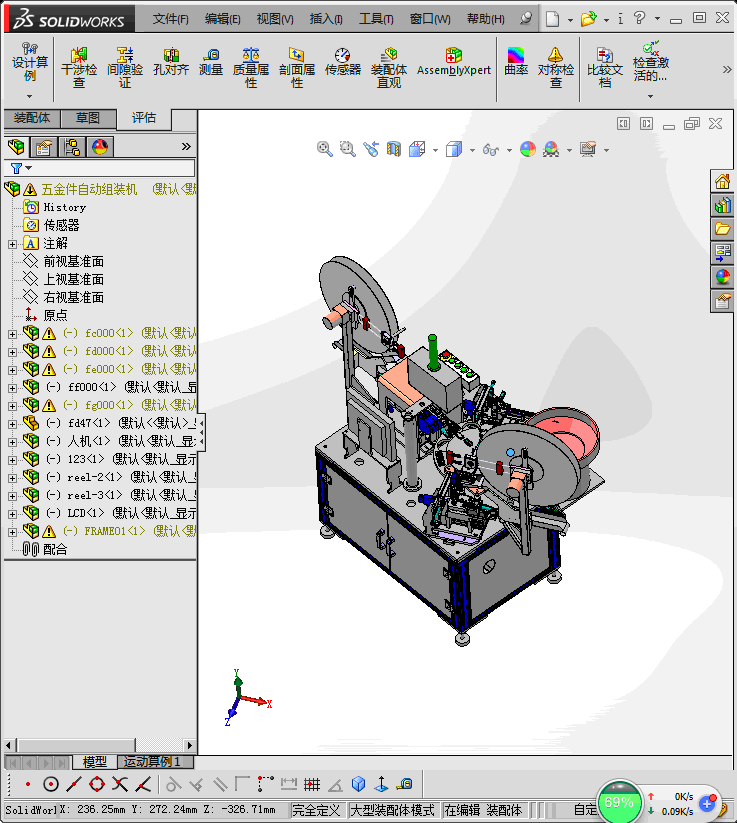Image resolution: width=737 pixels, height=823 pixels.
Task: Expand the manager tabs overflow chevron
Action: pos(186,146)
